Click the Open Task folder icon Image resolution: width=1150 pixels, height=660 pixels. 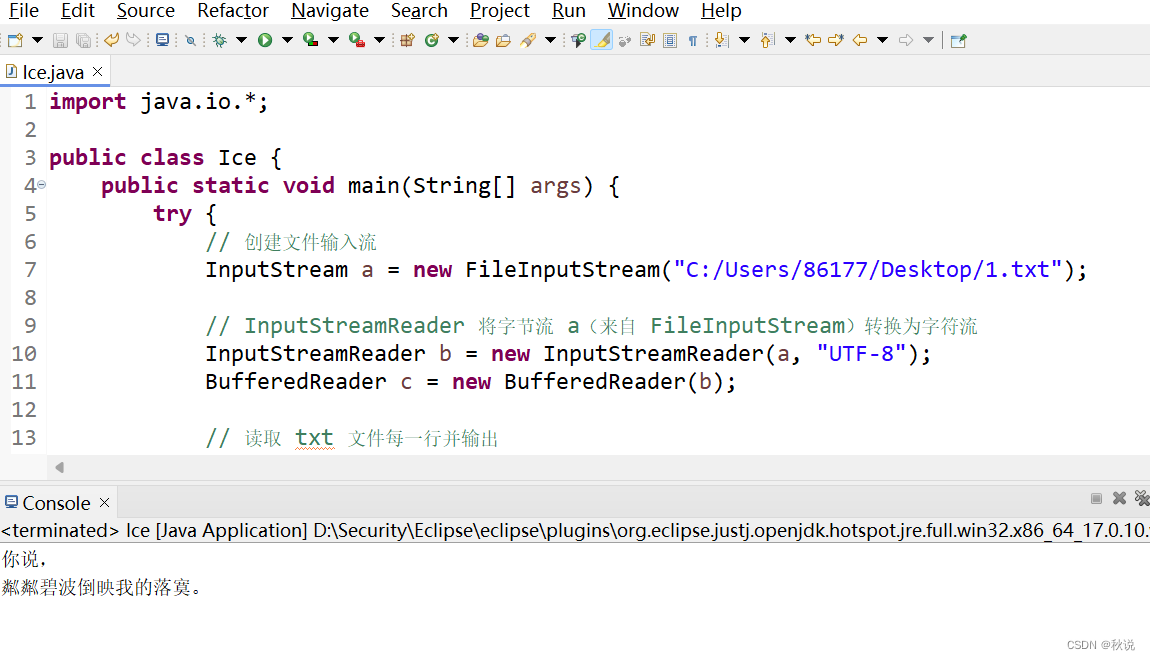pyautogui.click(x=503, y=40)
